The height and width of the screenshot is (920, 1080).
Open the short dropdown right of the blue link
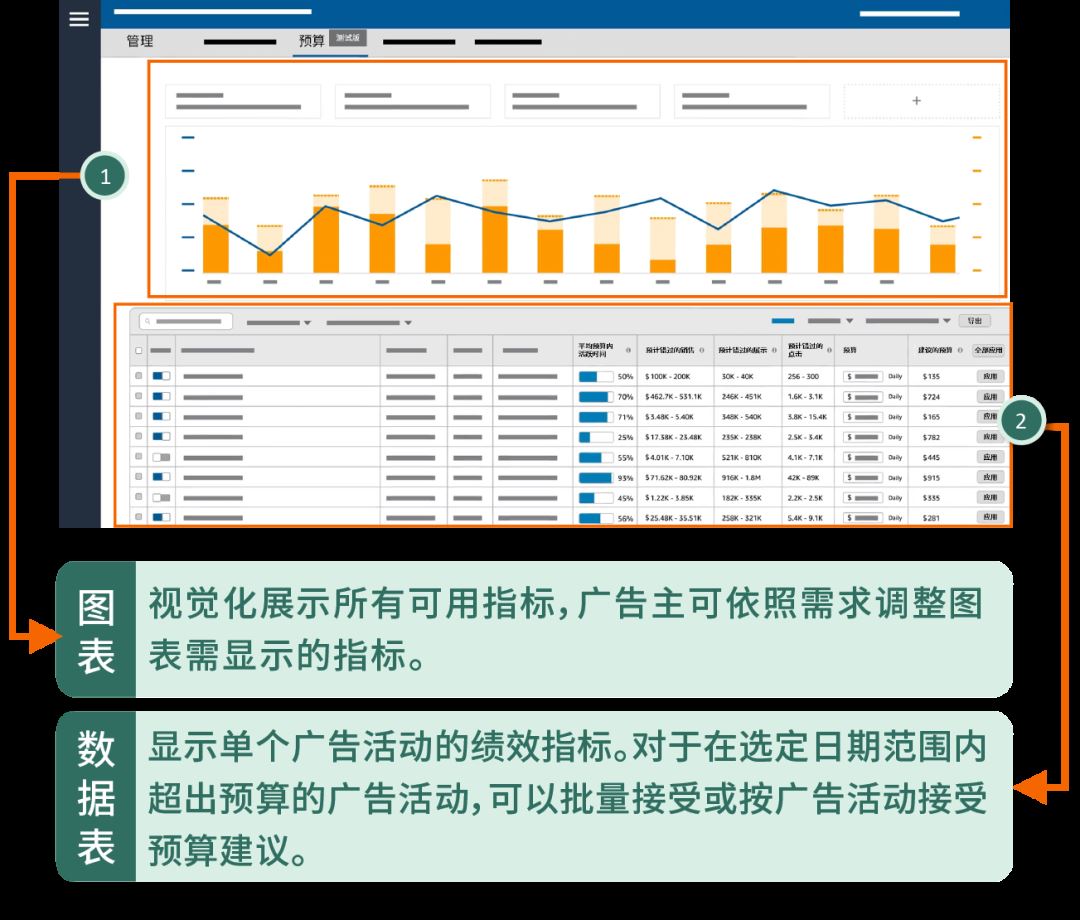point(830,321)
